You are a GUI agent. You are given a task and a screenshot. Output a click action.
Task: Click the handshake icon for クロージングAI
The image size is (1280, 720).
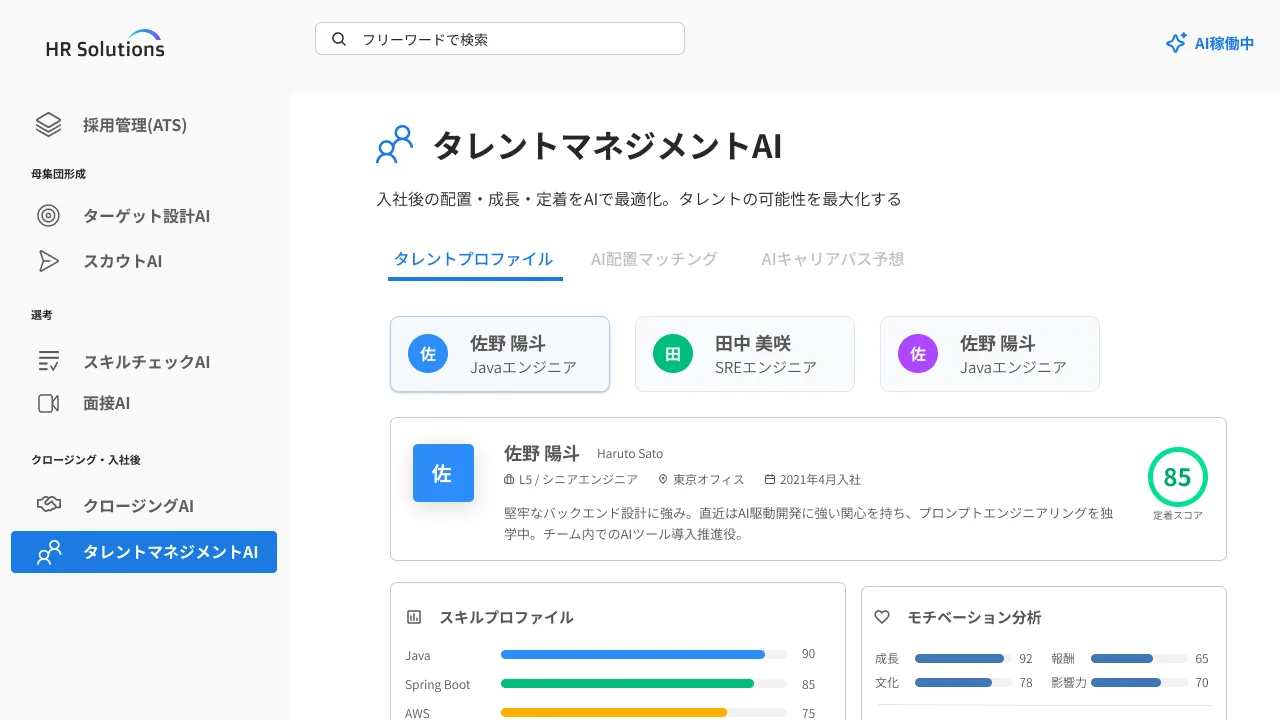pos(48,505)
